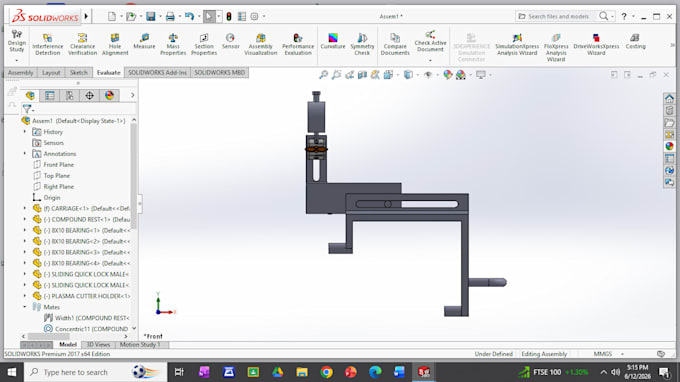This screenshot has width=680, height=382.
Task: Open Mass Properties
Action: (x=173, y=44)
